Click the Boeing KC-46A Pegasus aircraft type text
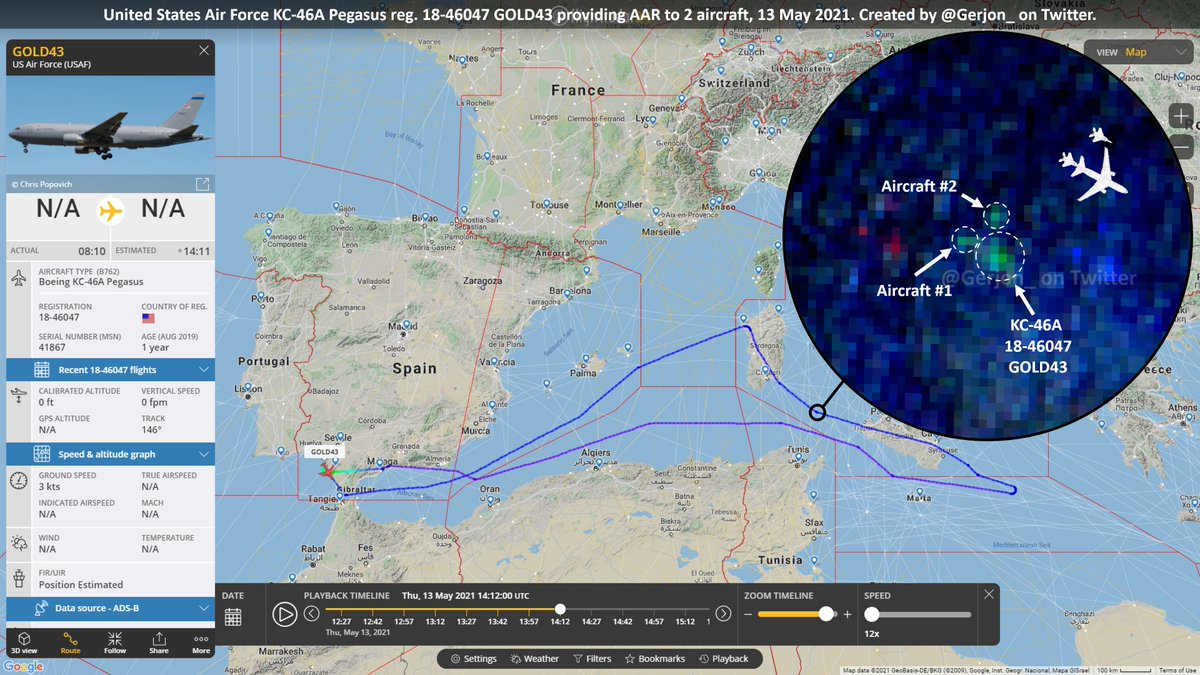The width and height of the screenshot is (1200, 675). [x=91, y=282]
